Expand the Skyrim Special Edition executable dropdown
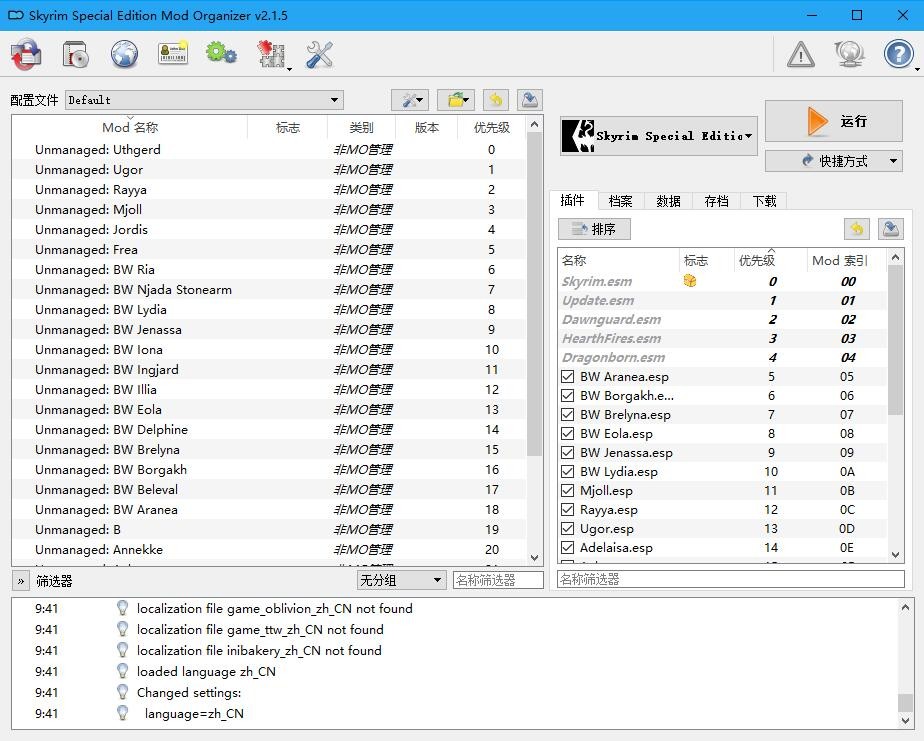 click(658, 136)
